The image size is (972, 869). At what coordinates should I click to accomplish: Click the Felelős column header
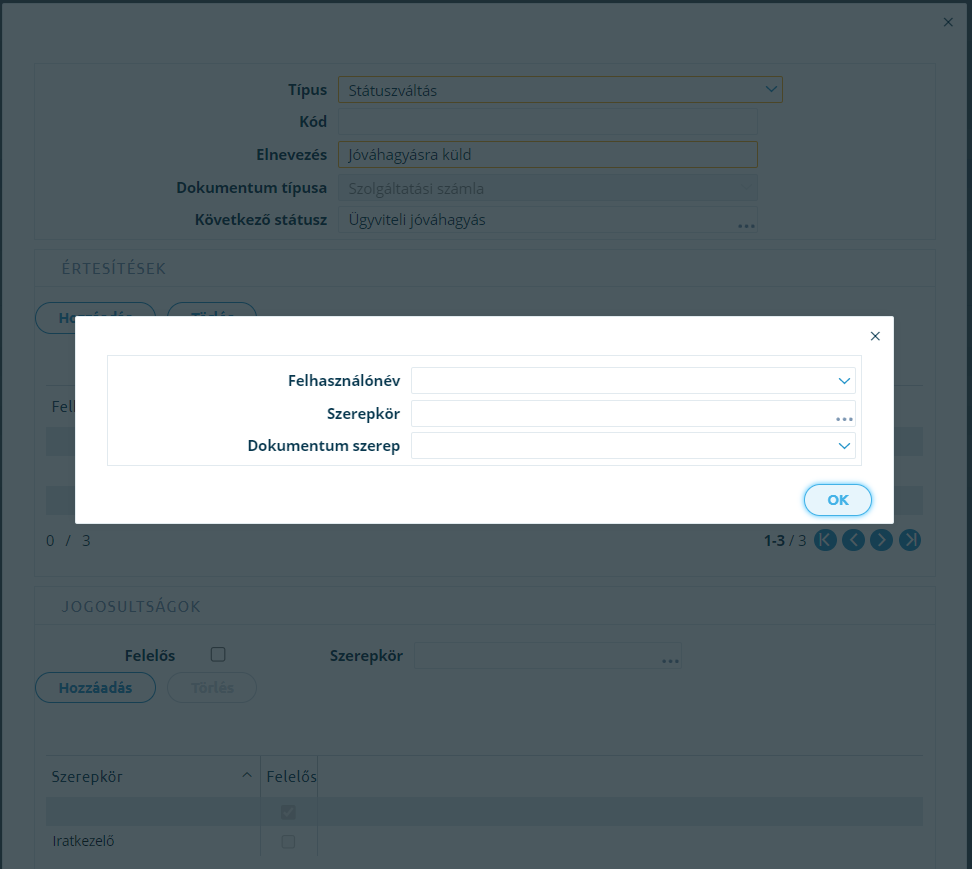coord(291,776)
